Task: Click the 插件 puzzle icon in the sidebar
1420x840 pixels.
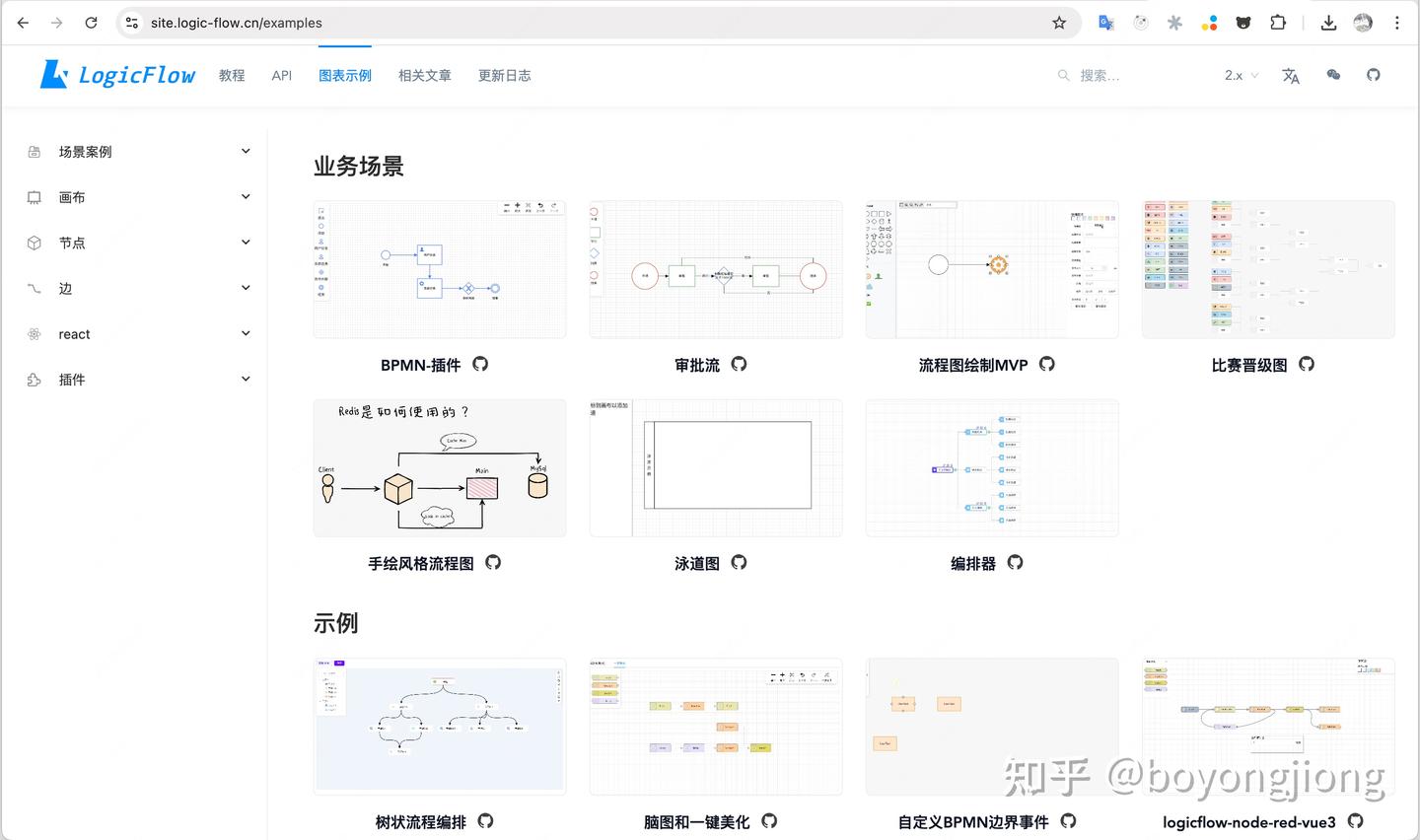Action: tap(33, 379)
